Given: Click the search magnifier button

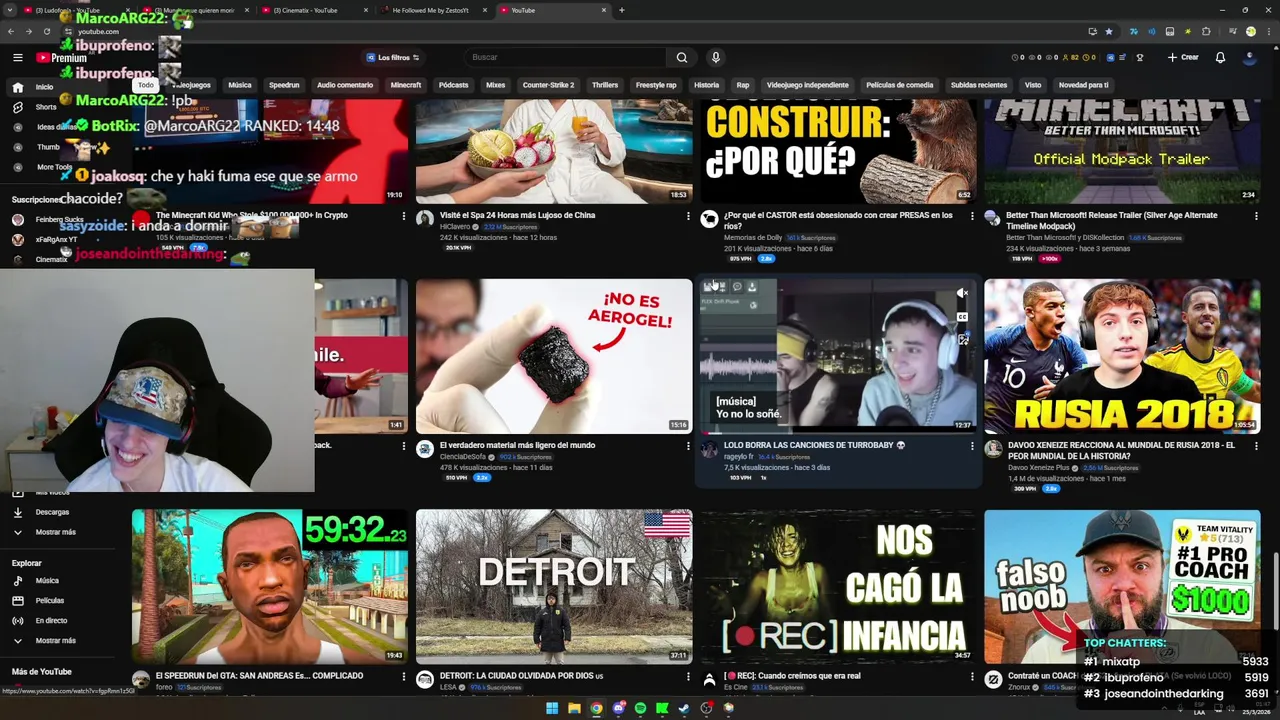Looking at the screenshot, I should (x=682, y=57).
